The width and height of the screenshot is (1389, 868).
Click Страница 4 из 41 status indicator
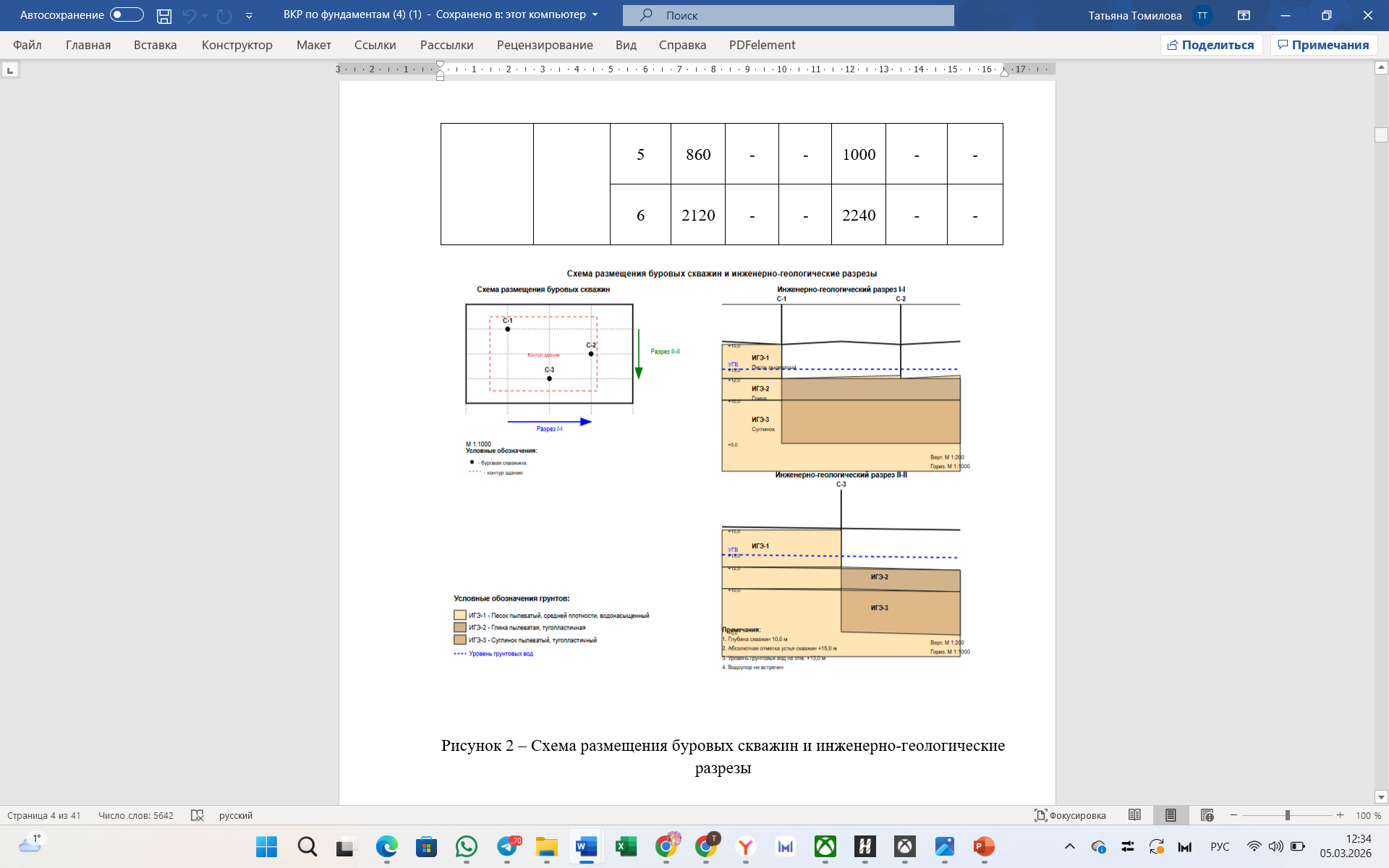44,815
